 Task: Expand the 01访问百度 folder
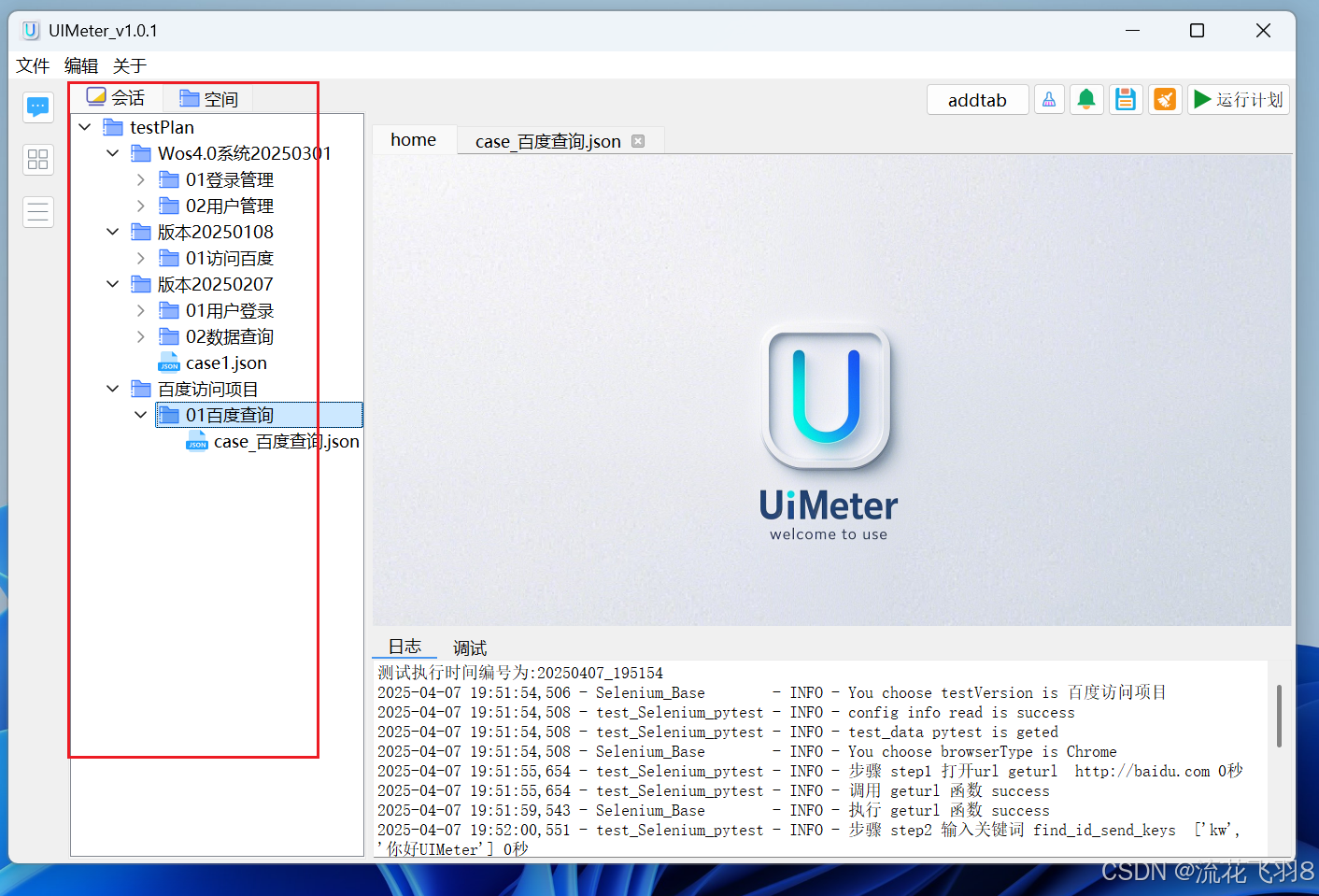141,258
